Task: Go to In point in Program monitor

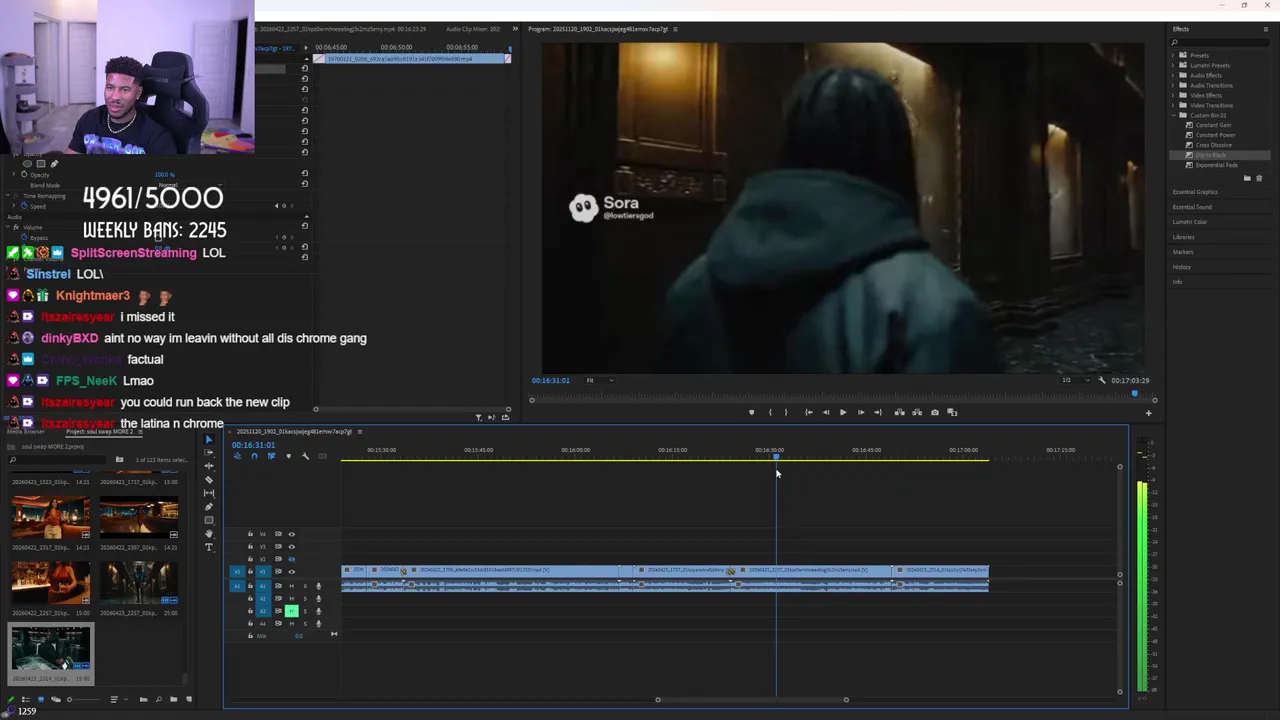Action: [809, 412]
